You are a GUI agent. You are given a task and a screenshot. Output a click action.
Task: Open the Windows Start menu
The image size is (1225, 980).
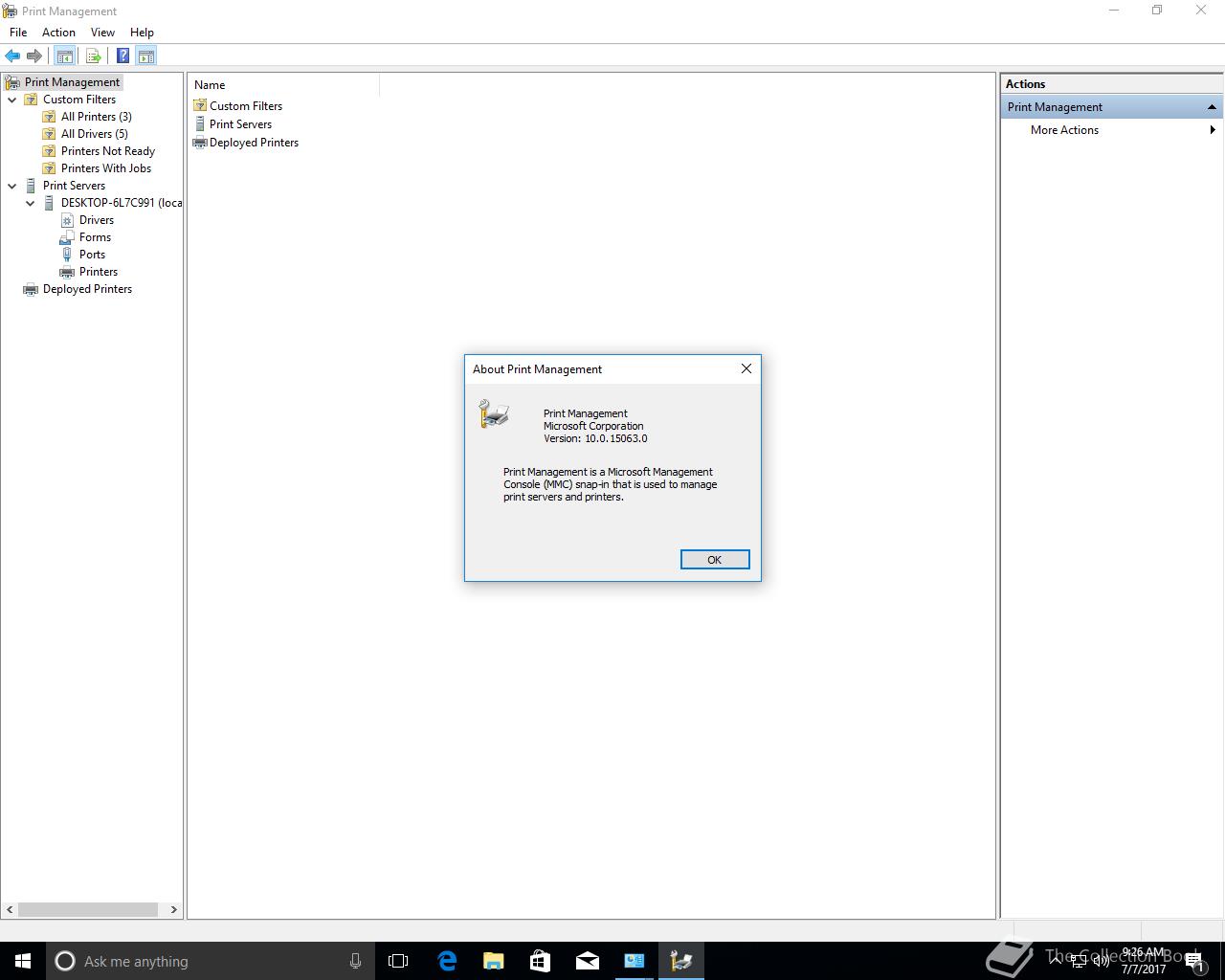tap(23, 961)
